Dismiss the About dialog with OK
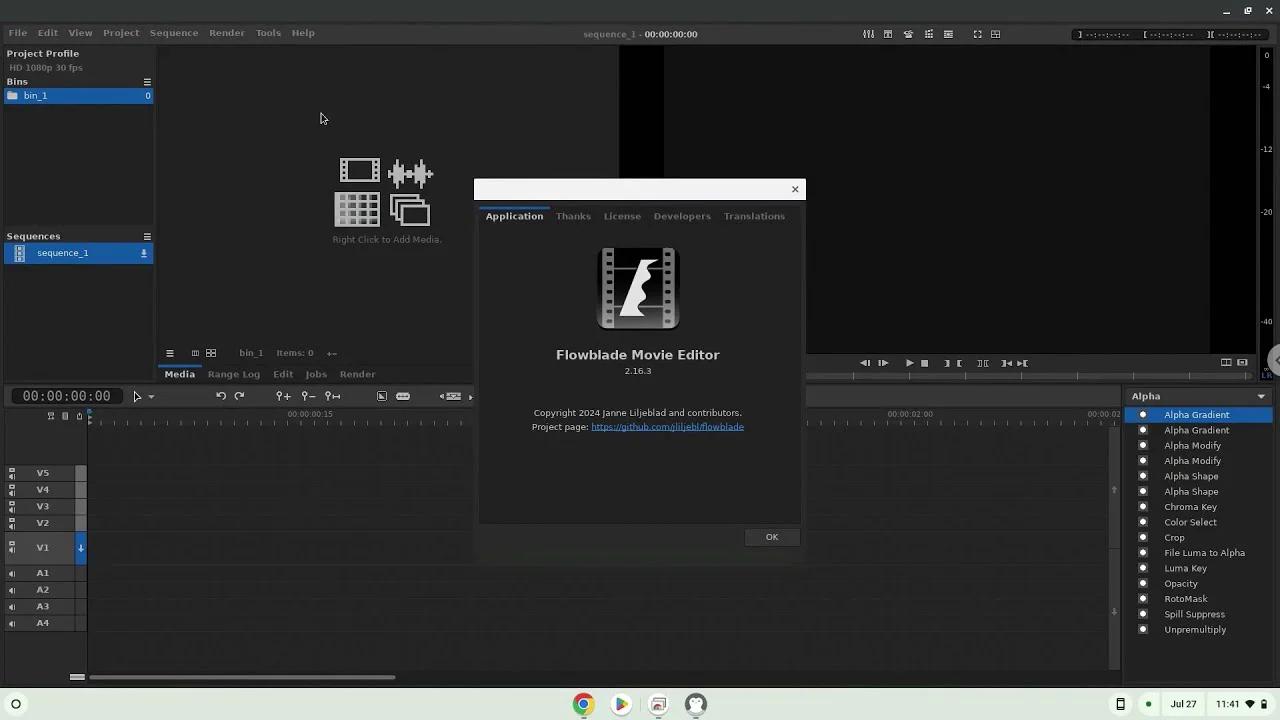 [771, 537]
